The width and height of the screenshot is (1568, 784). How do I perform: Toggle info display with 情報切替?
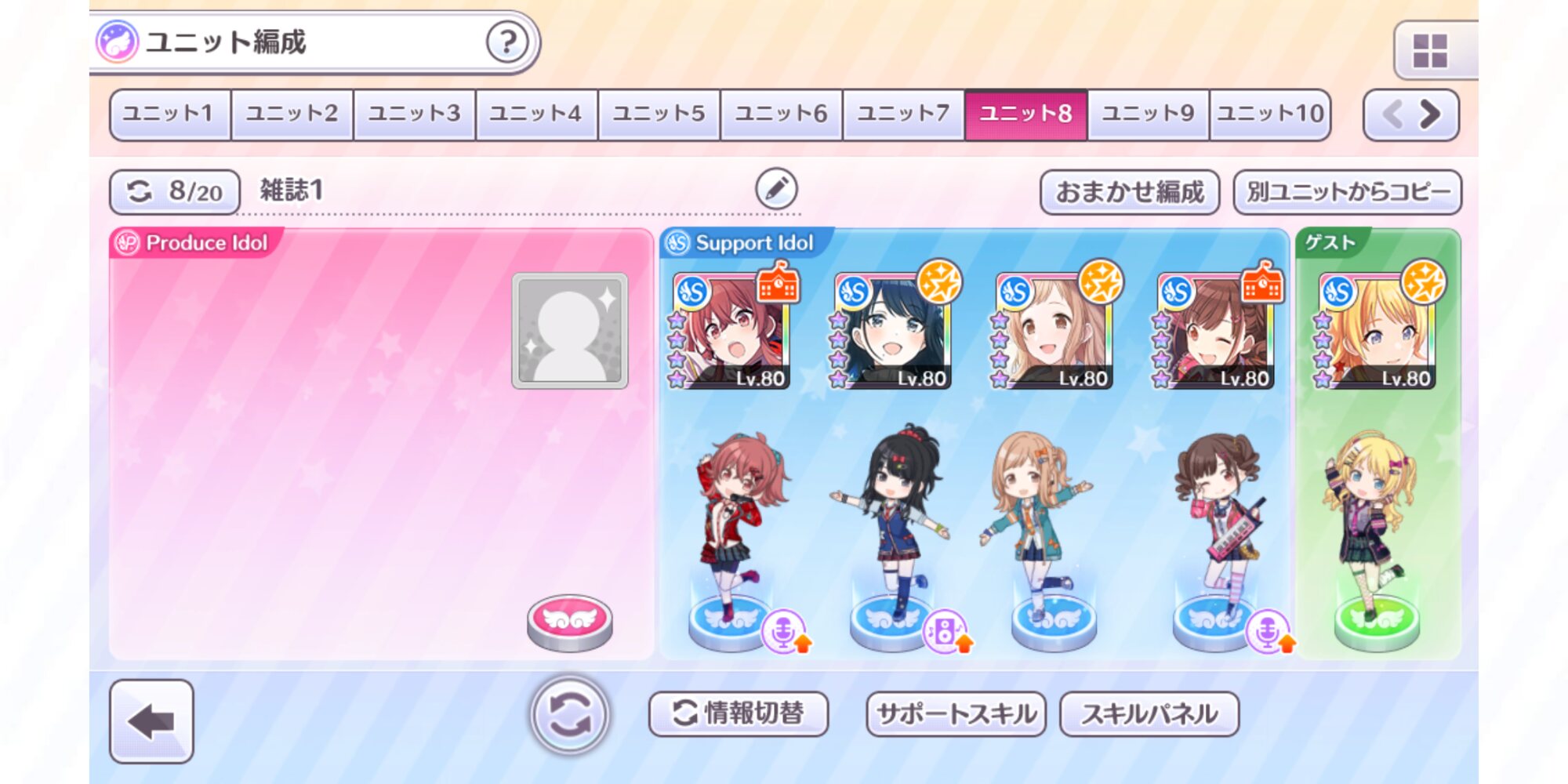pos(739,713)
